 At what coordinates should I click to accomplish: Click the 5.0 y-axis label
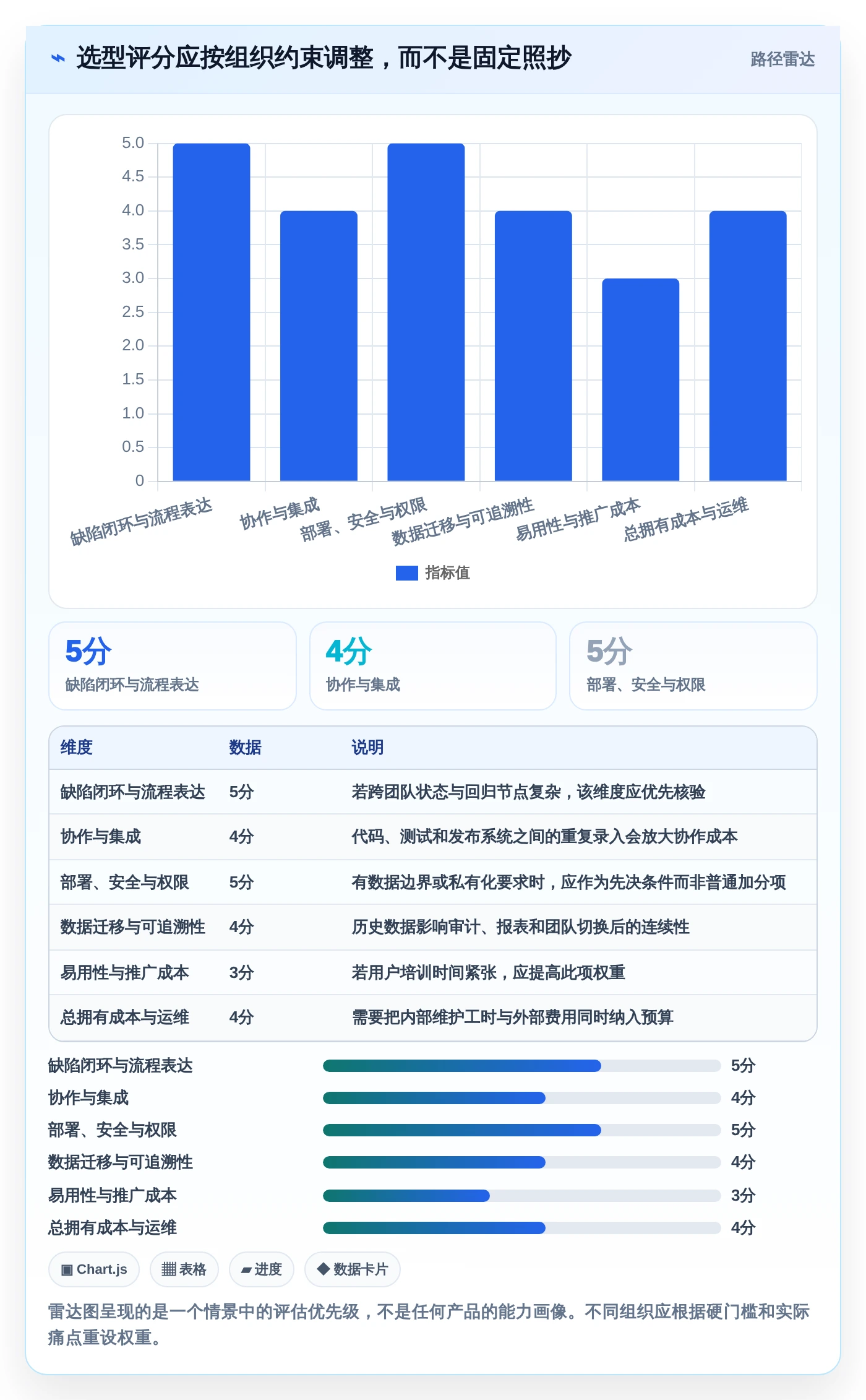pos(133,144)
